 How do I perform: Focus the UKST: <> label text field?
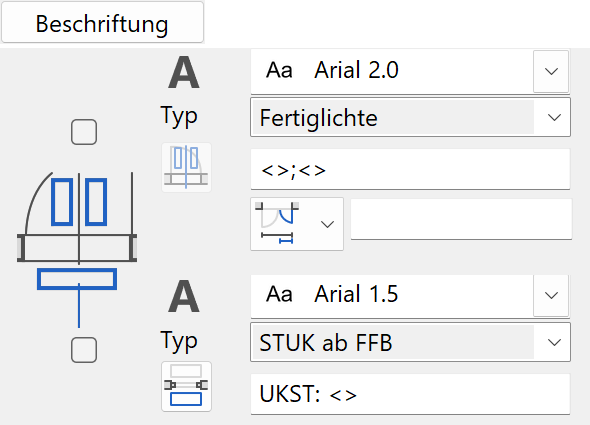410,394
